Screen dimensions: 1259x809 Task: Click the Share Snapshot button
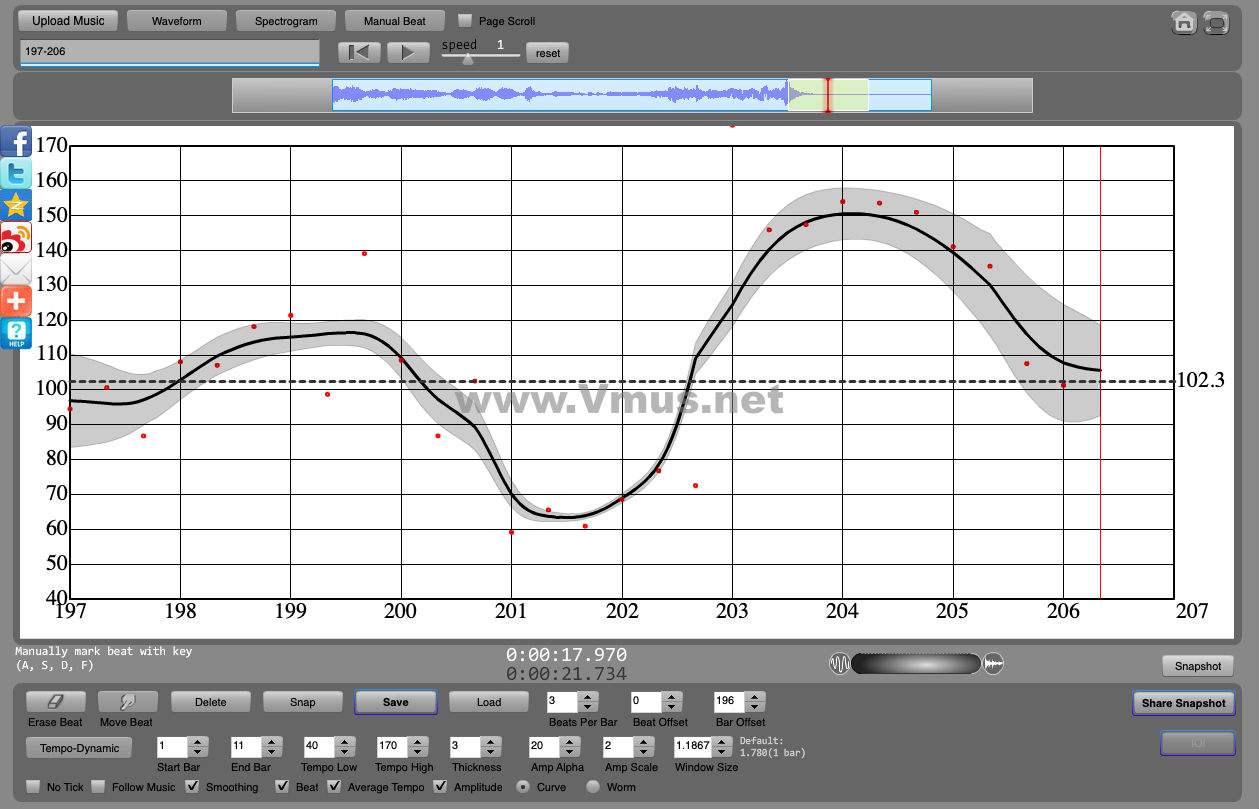(x=1183, y=703)
